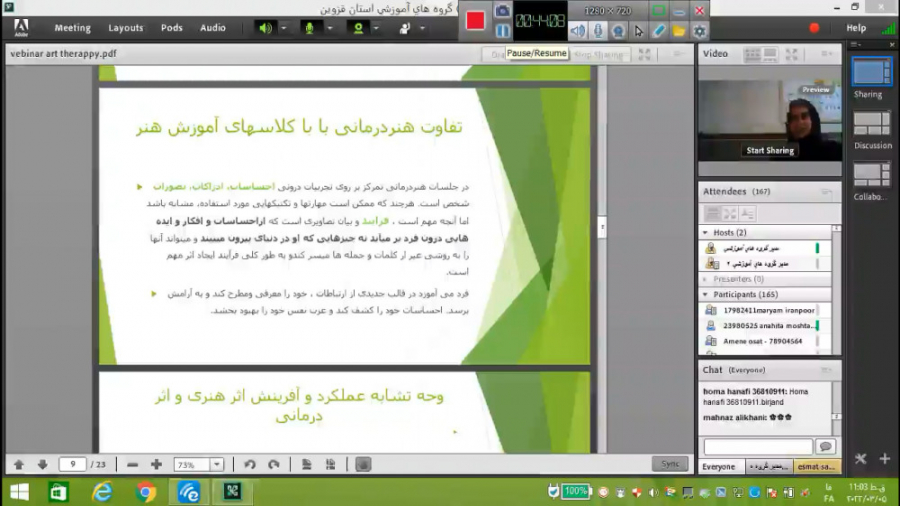Viewport: 900px width, 506px height.
Task: Open the raise hand status dropdown arrow
Action: (422, 28)
